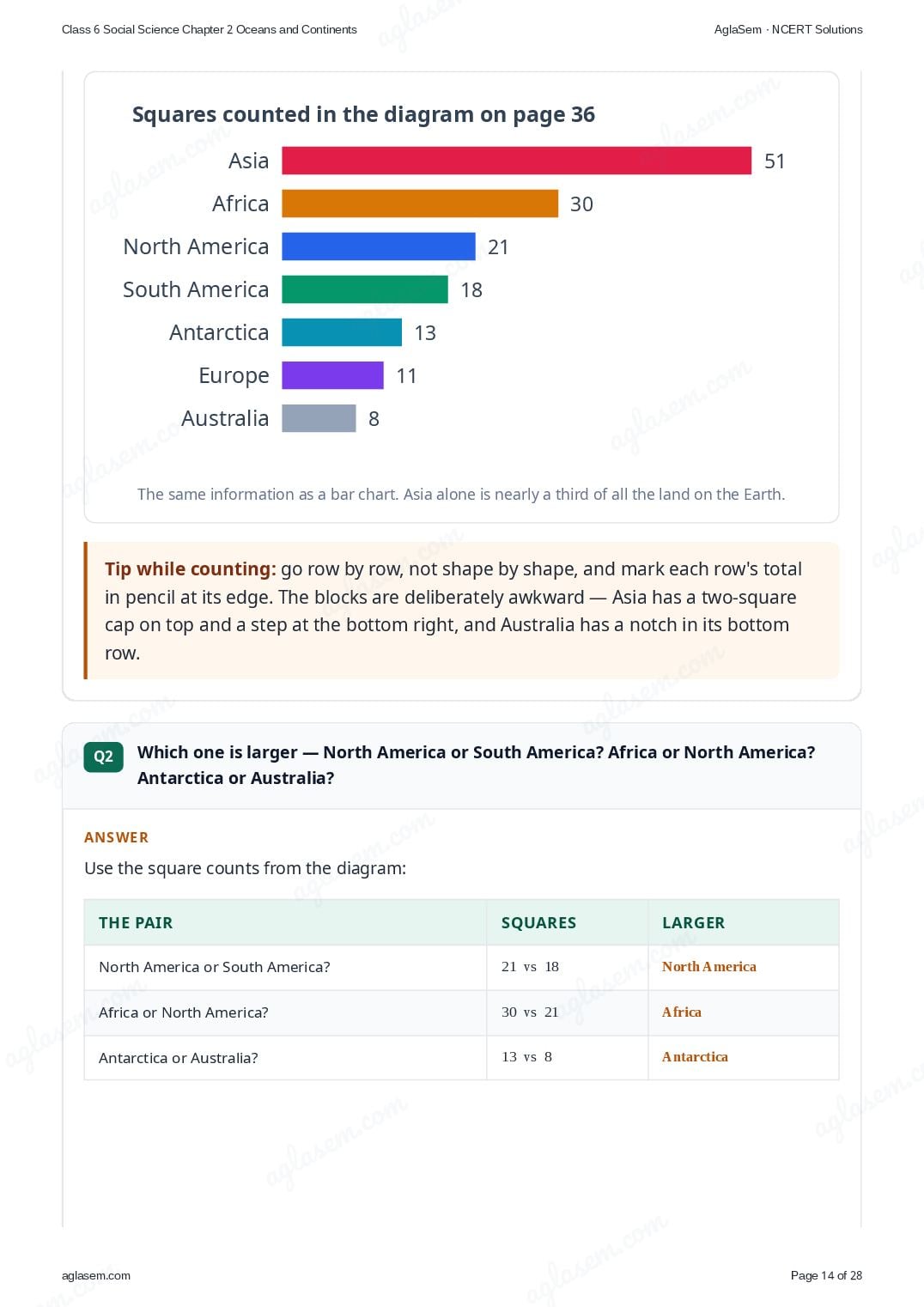Screen dimensions: 924x1307
Task: Click the Tip while counting heading
Action: pyautogui.click(x=191, y=568)
